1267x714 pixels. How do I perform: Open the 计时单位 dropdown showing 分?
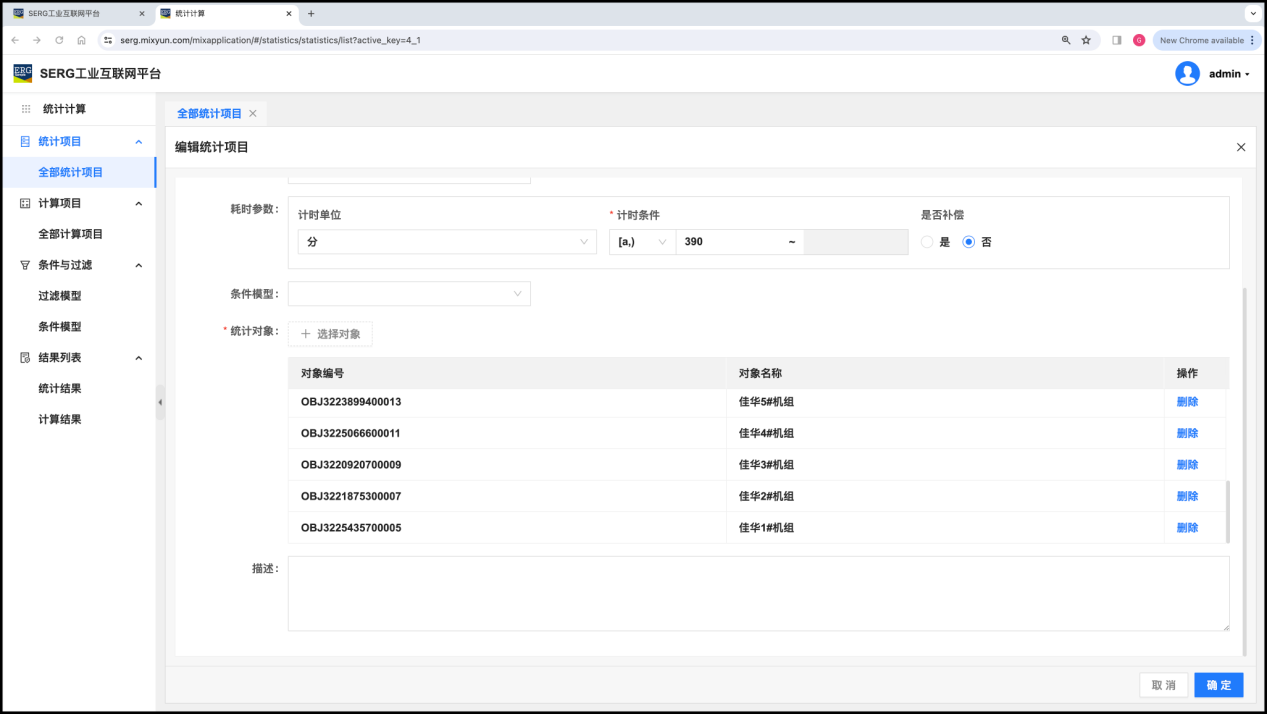pos(446,242)
